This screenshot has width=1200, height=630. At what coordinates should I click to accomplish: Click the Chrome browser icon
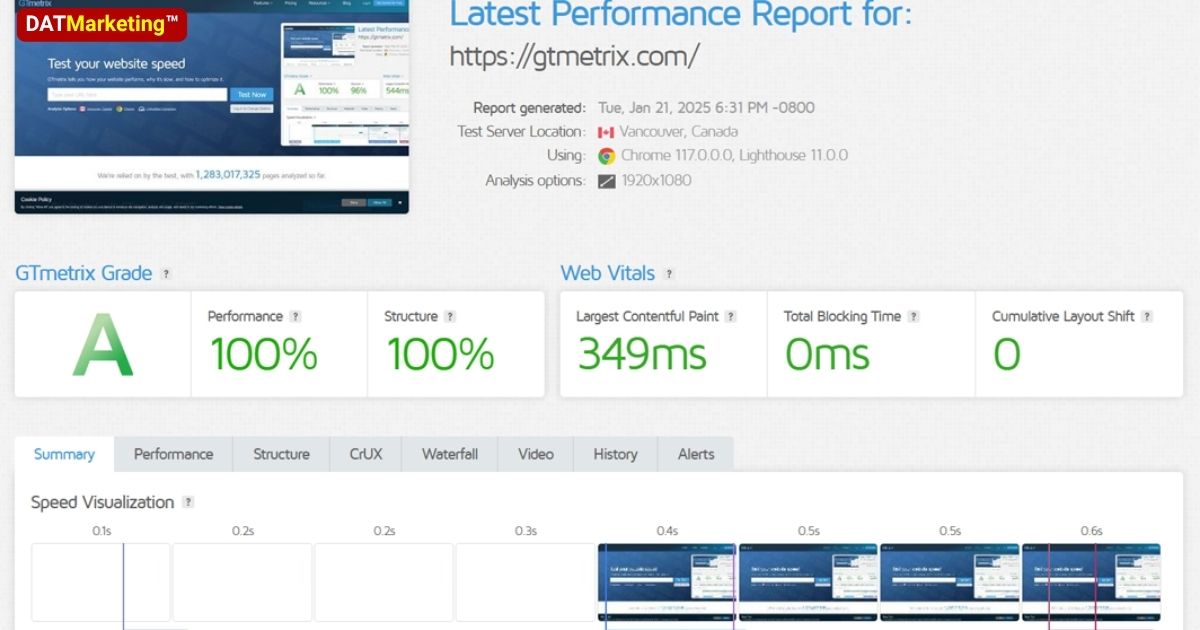[606, 156]
